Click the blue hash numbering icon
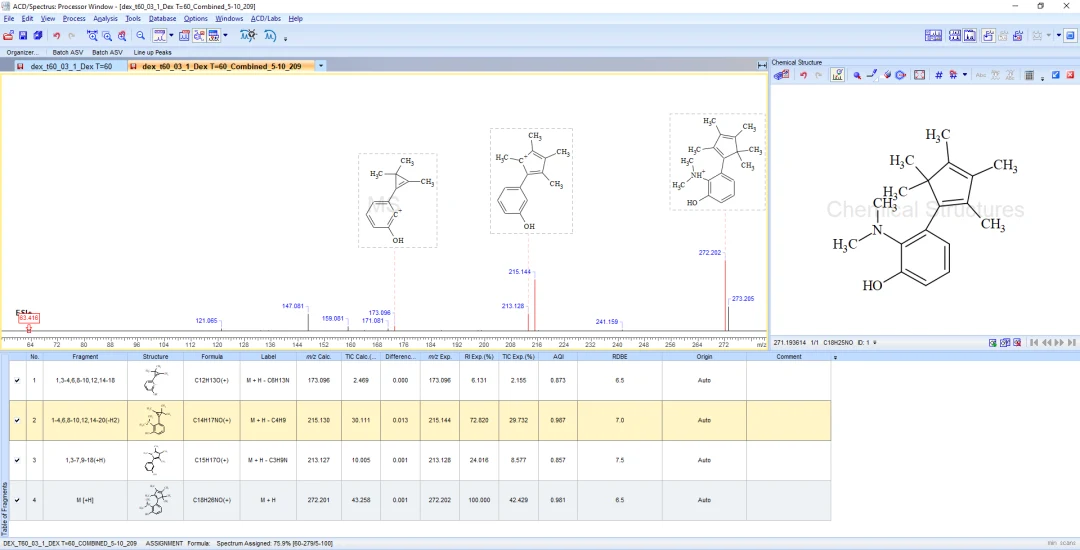This screenshot has width=1080, height=550. (x=939, y=75)
